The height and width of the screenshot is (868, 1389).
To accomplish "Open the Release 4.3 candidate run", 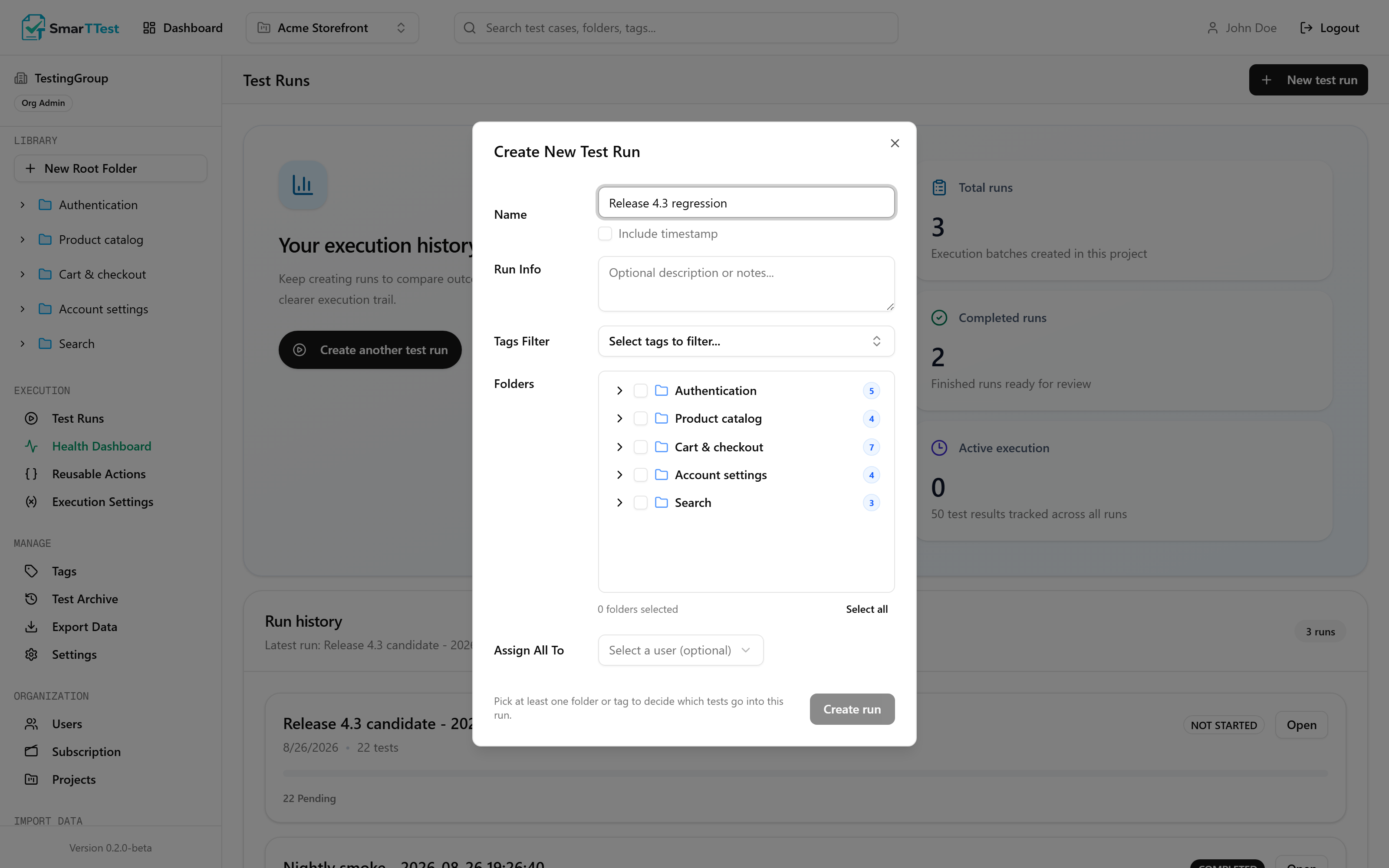I will (x=1301, y=724).
